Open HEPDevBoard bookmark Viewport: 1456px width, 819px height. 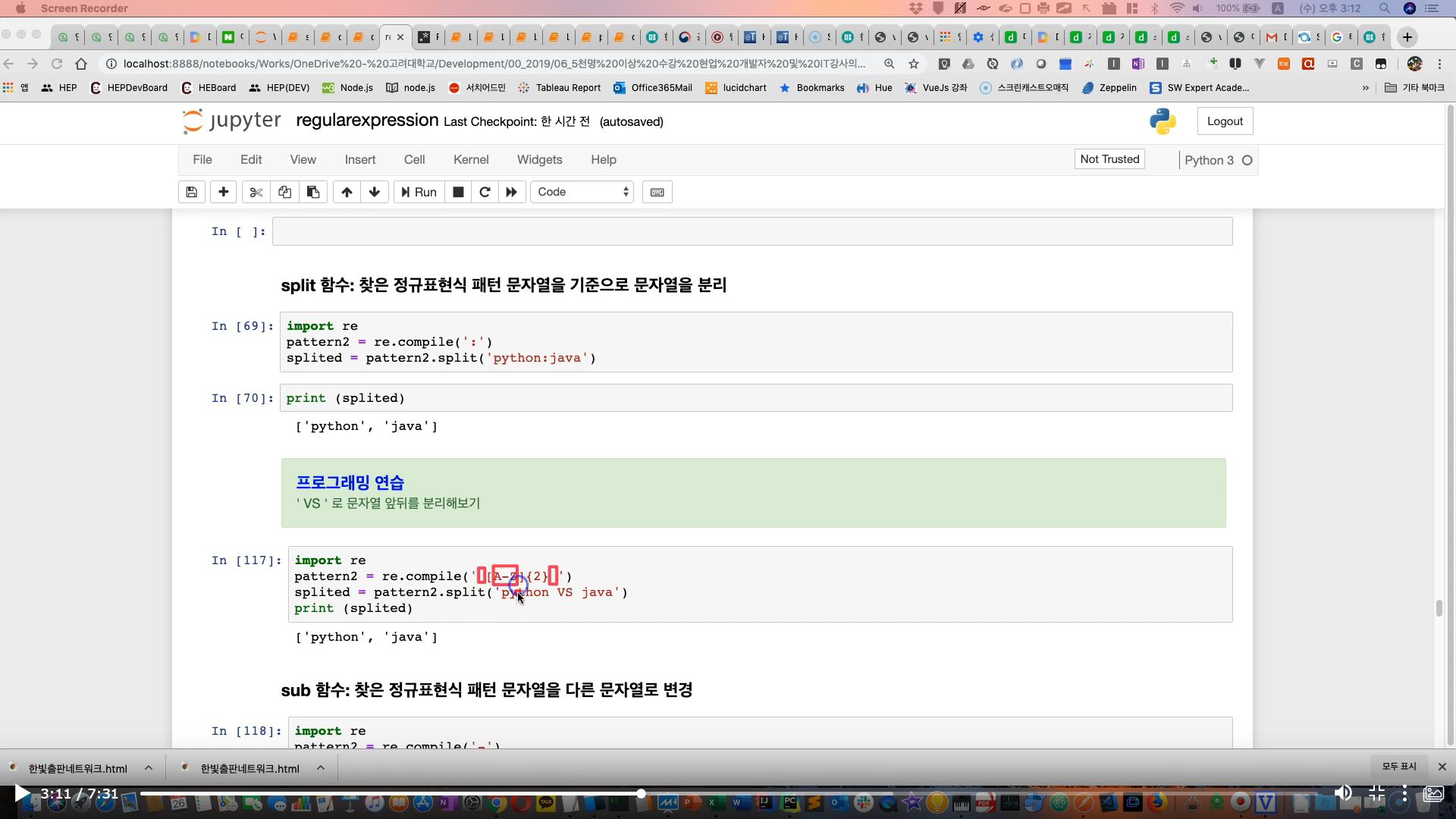coord(129,88)
